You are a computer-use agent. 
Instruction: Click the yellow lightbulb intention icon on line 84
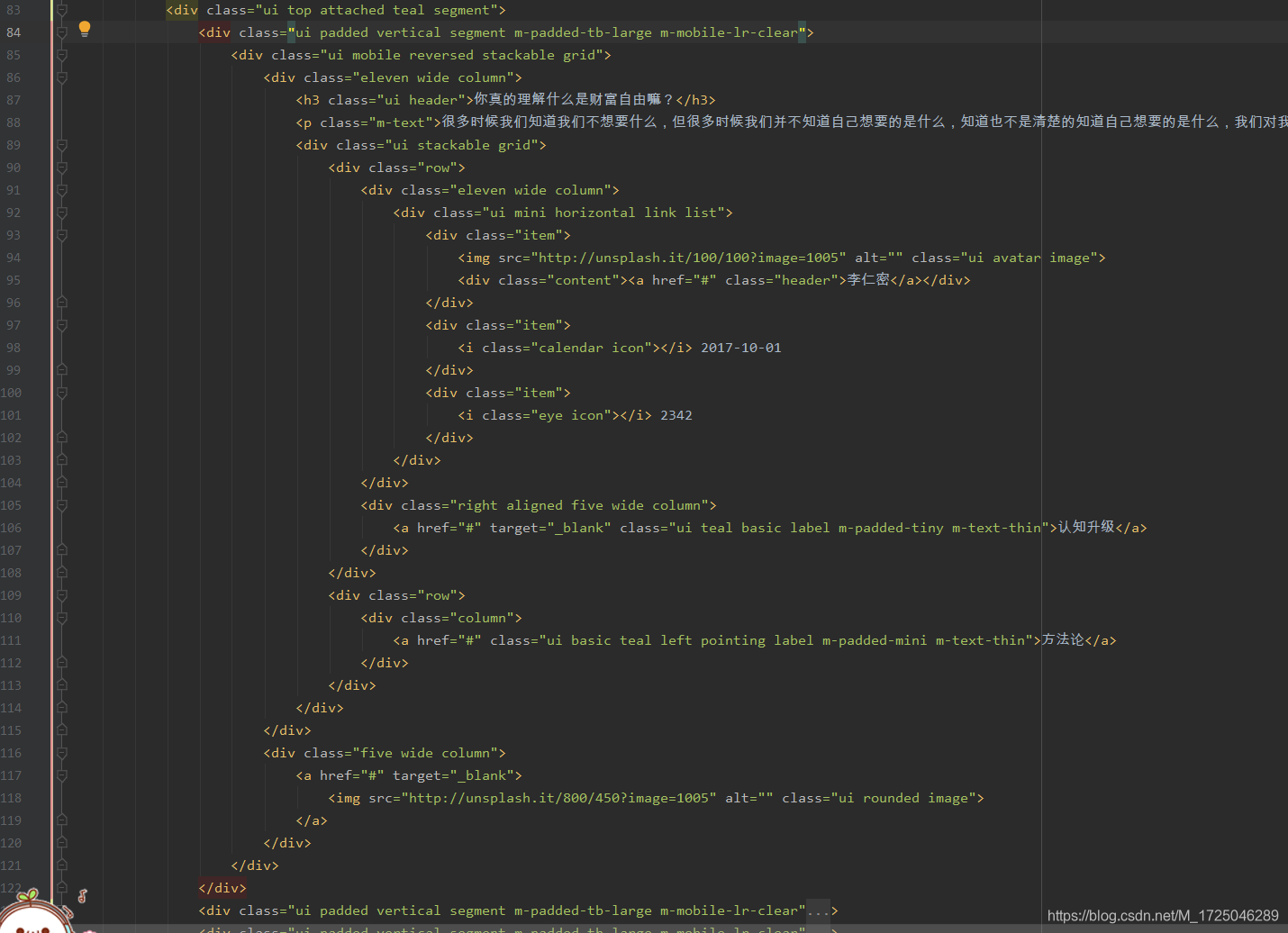(x=85, y=29)
